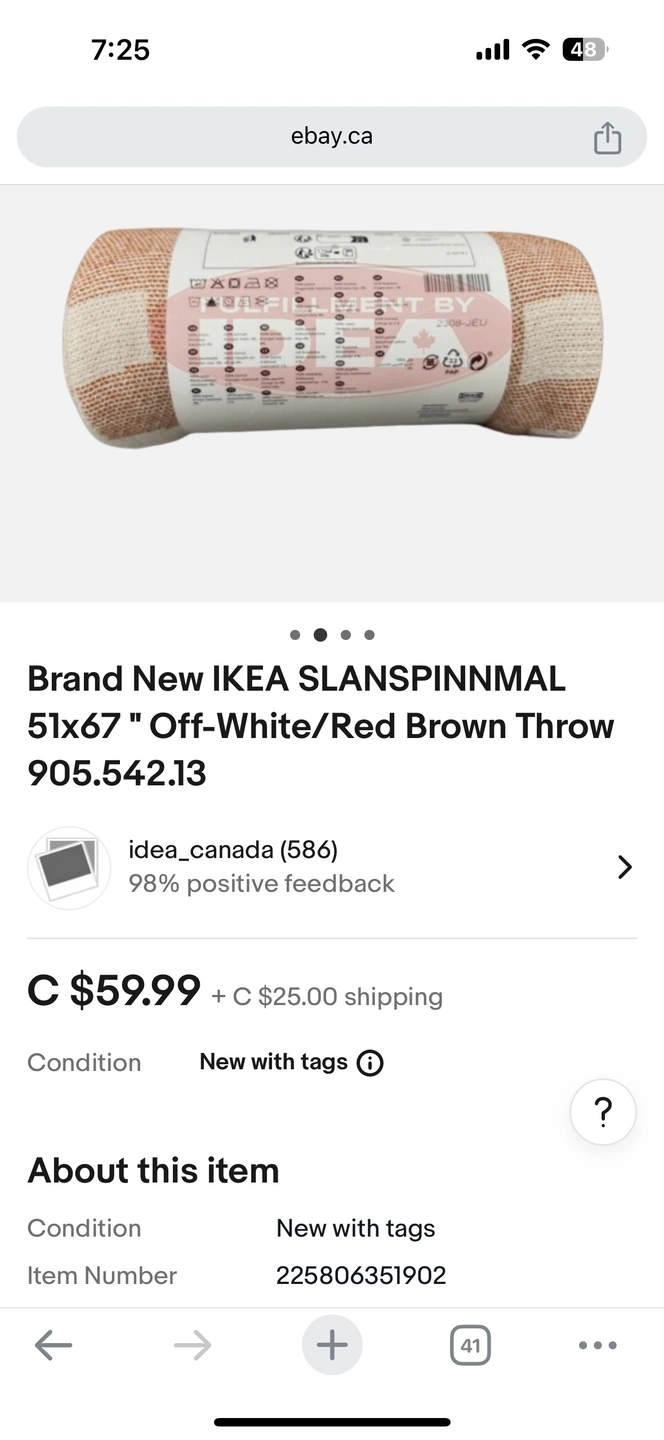The width and height of the screenshot is (664, 1440).
Task: Tap the item number 225806351902
Action: click(361, 1276)
